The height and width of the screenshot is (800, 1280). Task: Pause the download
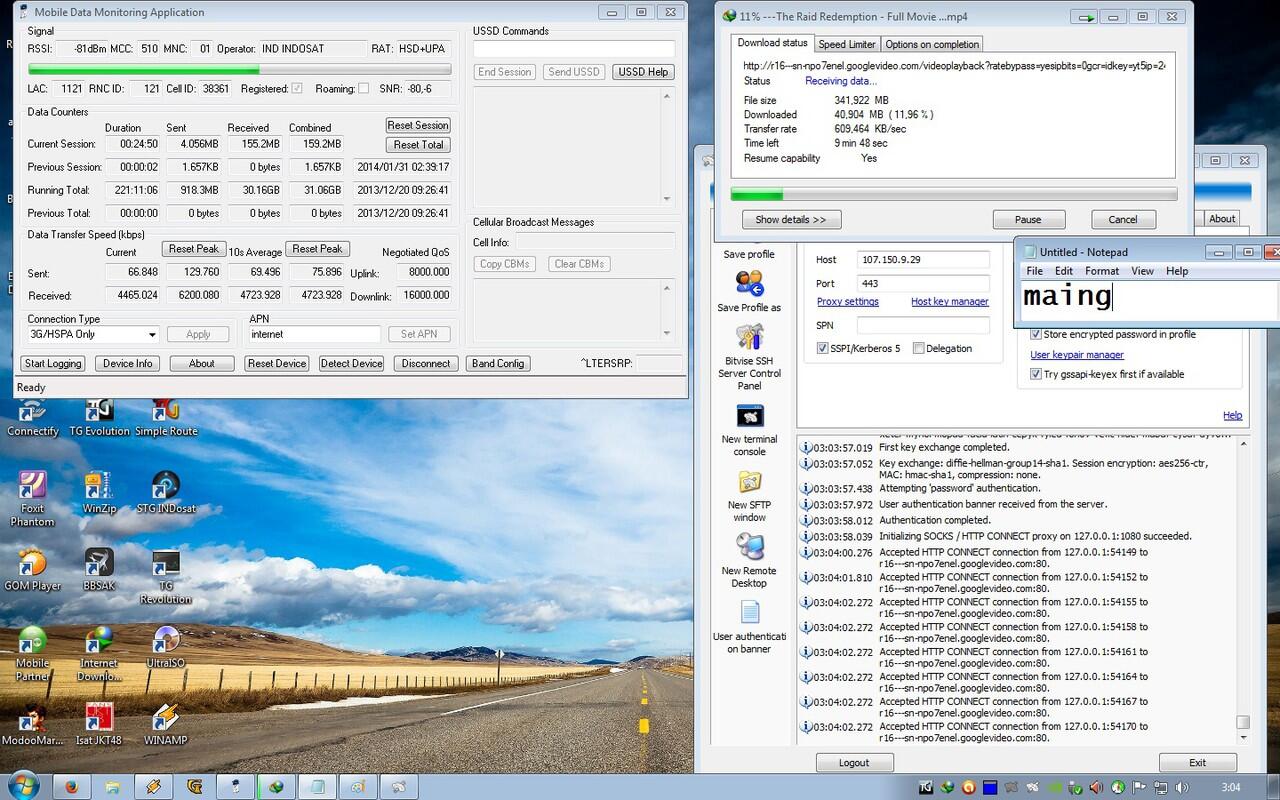(1028, 219)
